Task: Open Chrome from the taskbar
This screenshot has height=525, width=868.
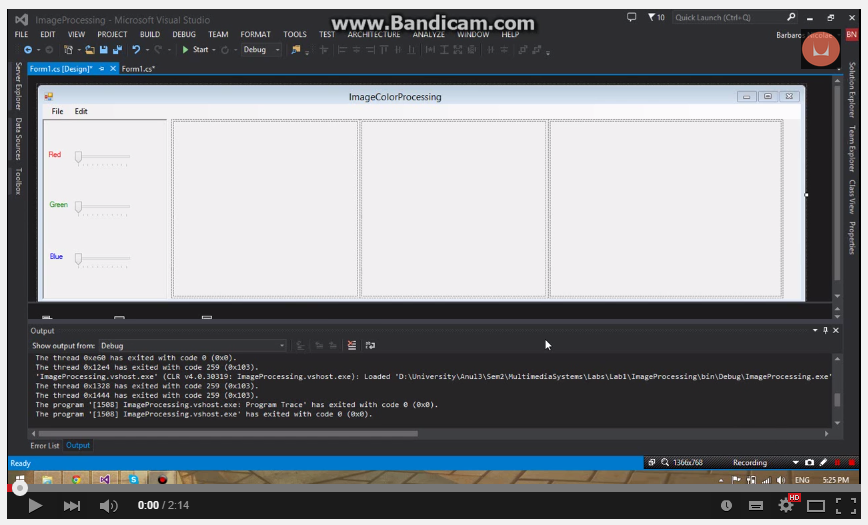Action: [76, 479]
